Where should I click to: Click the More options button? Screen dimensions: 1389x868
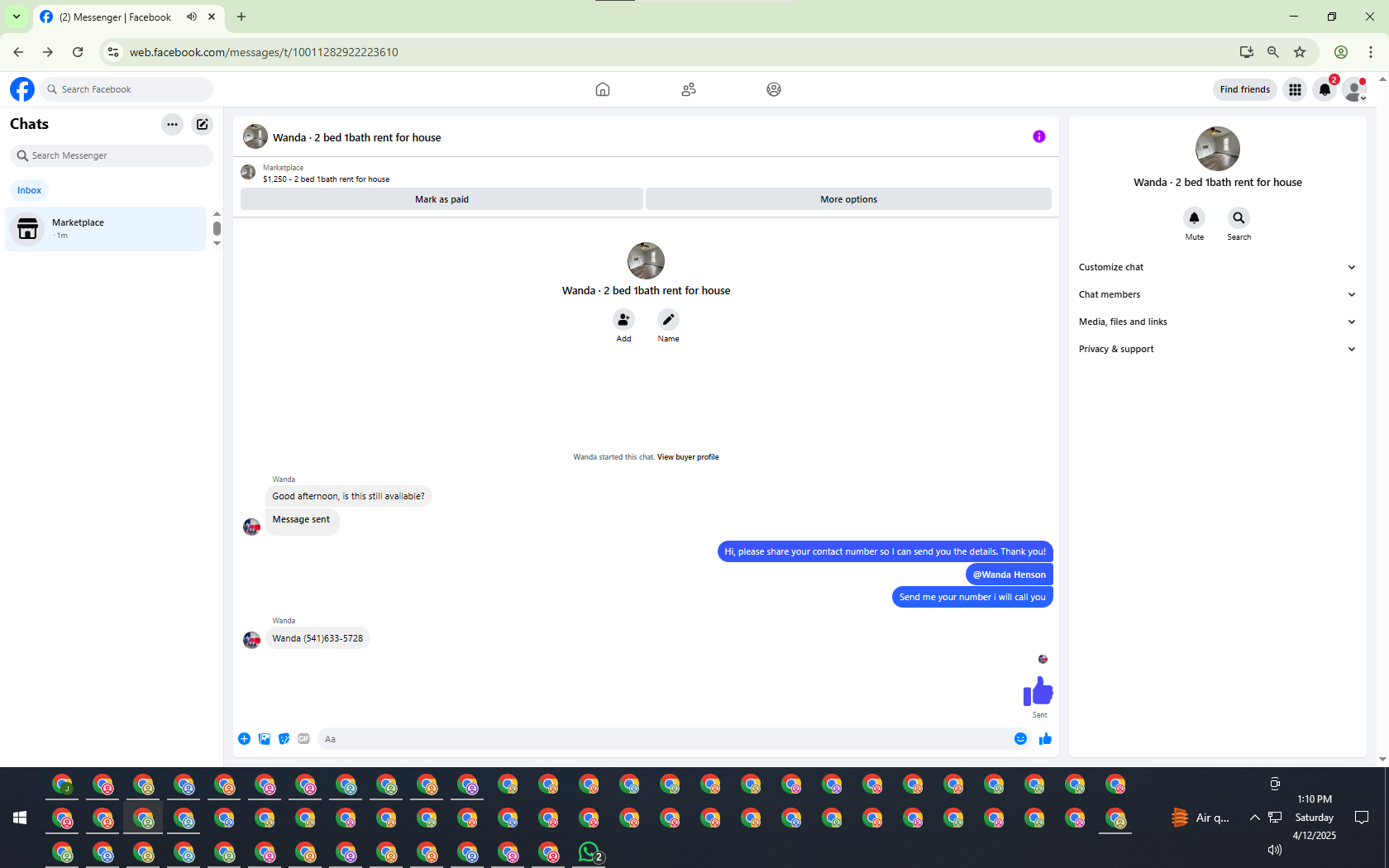coord(848,199)
